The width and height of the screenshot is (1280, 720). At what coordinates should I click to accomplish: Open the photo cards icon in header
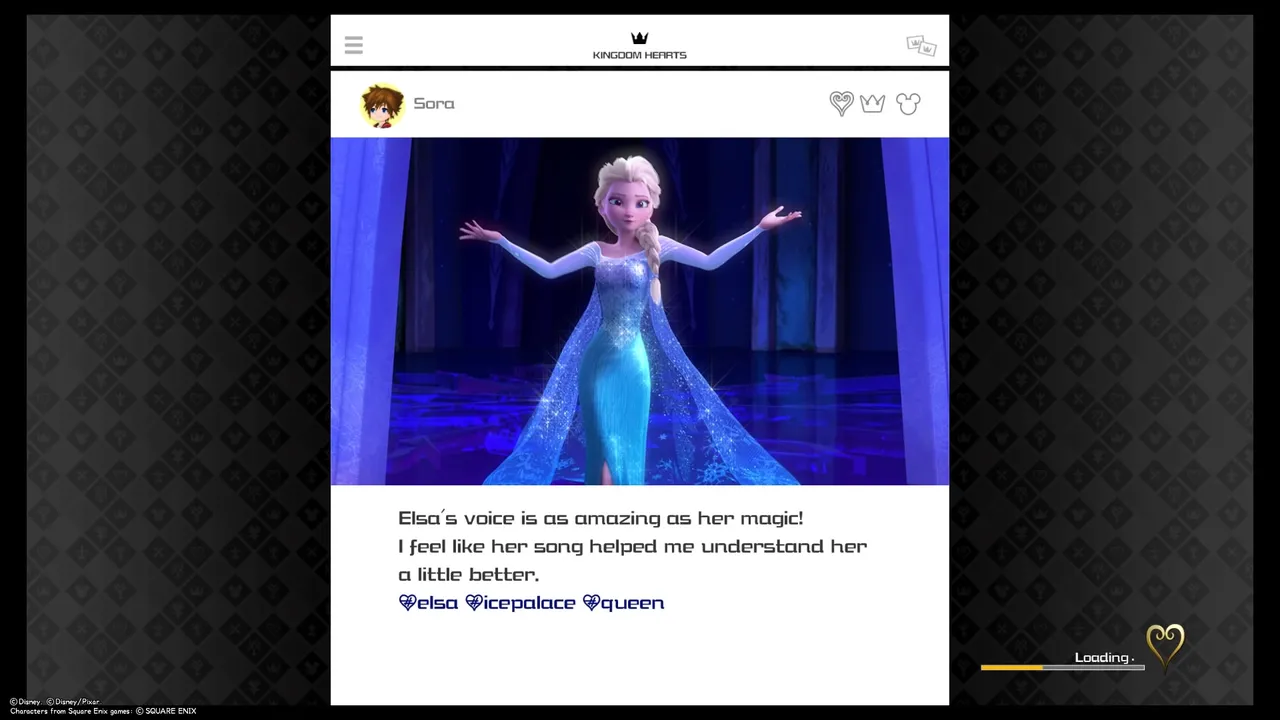click(921, 45)
